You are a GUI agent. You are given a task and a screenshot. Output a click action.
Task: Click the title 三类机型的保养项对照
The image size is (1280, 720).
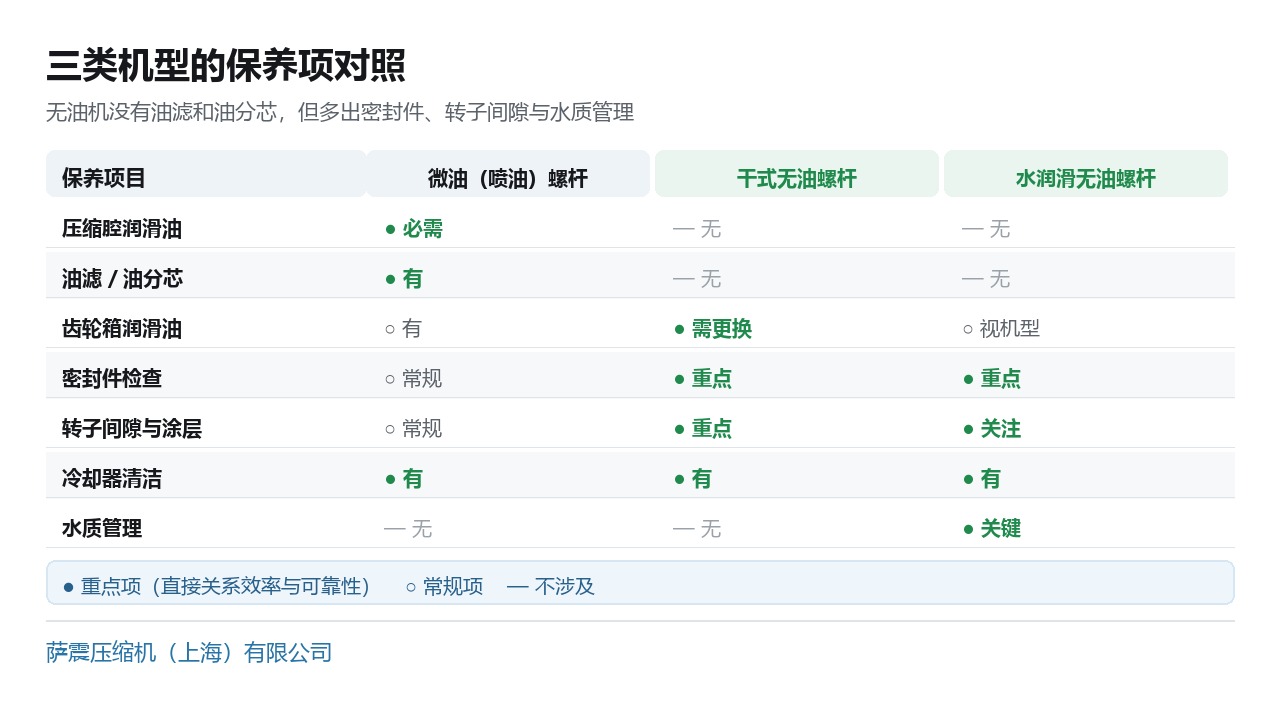(226, 66)
